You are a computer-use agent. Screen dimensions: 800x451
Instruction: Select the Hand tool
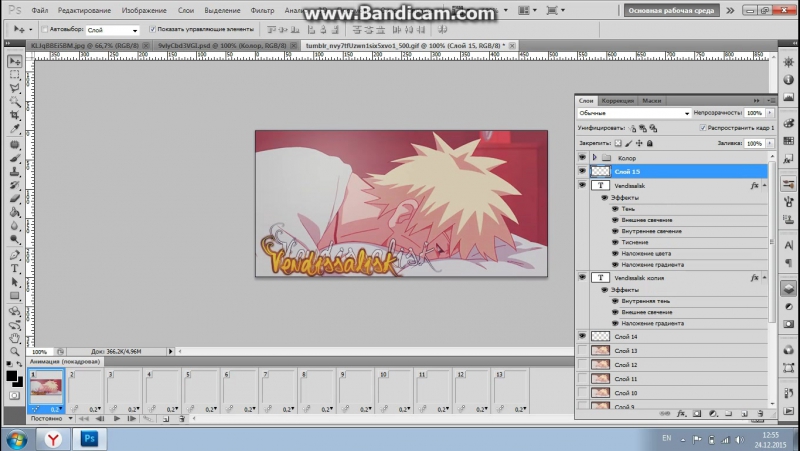click(x=14, y=338)
